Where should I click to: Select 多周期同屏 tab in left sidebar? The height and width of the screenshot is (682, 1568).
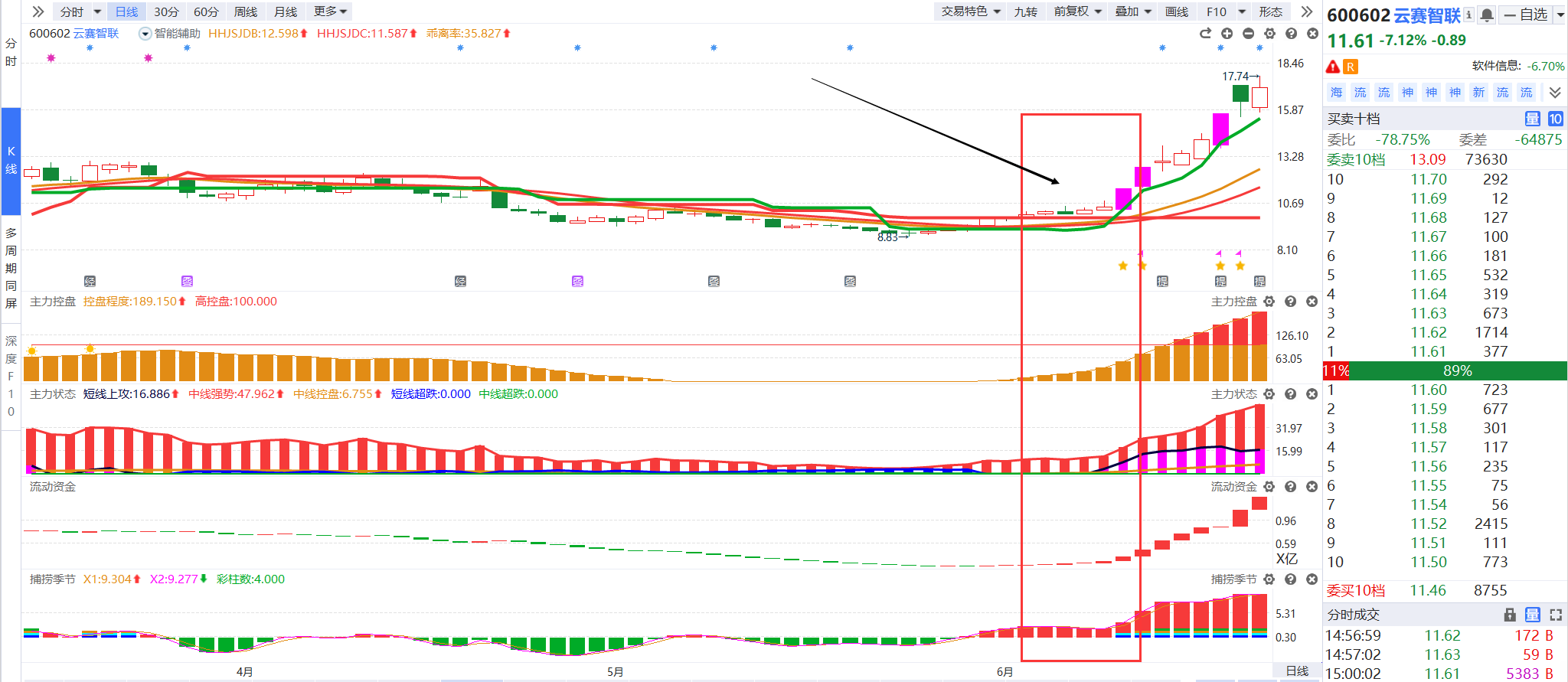click(x=11, y=268)
